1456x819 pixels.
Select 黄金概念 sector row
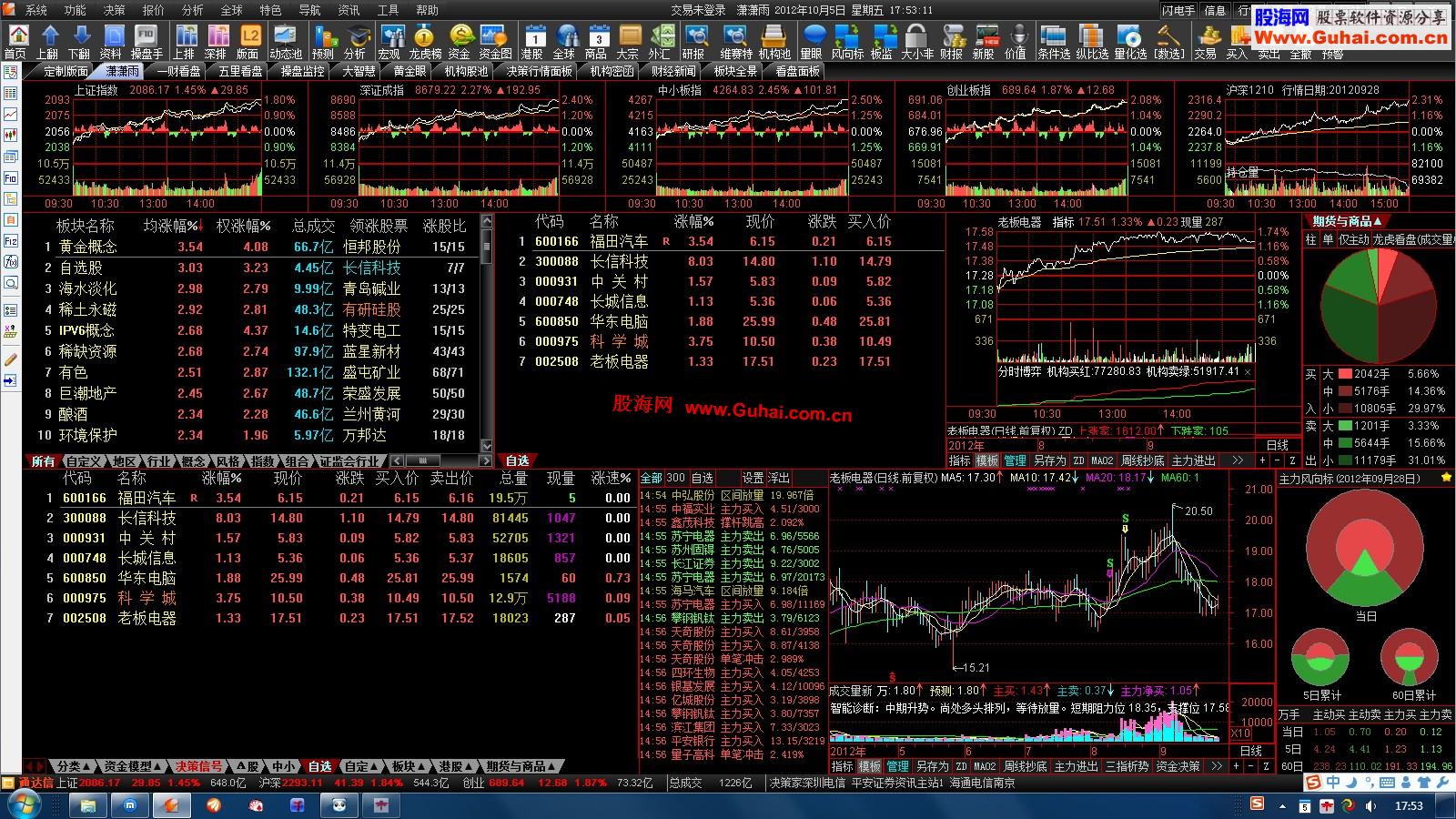(x=258, y=247)
